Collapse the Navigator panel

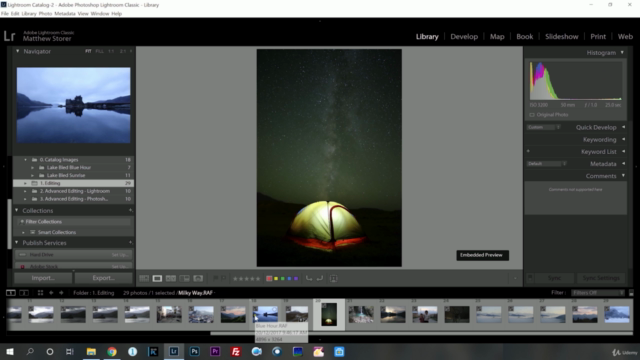(x=18, y=51)
